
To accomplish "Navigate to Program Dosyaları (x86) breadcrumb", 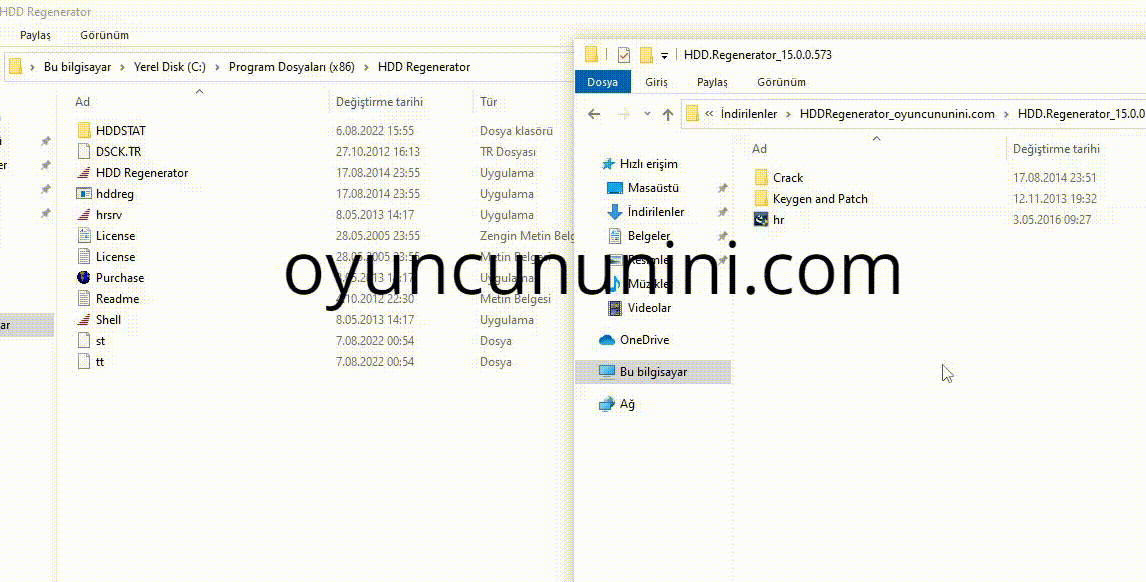I will click(x=292, y=67).
